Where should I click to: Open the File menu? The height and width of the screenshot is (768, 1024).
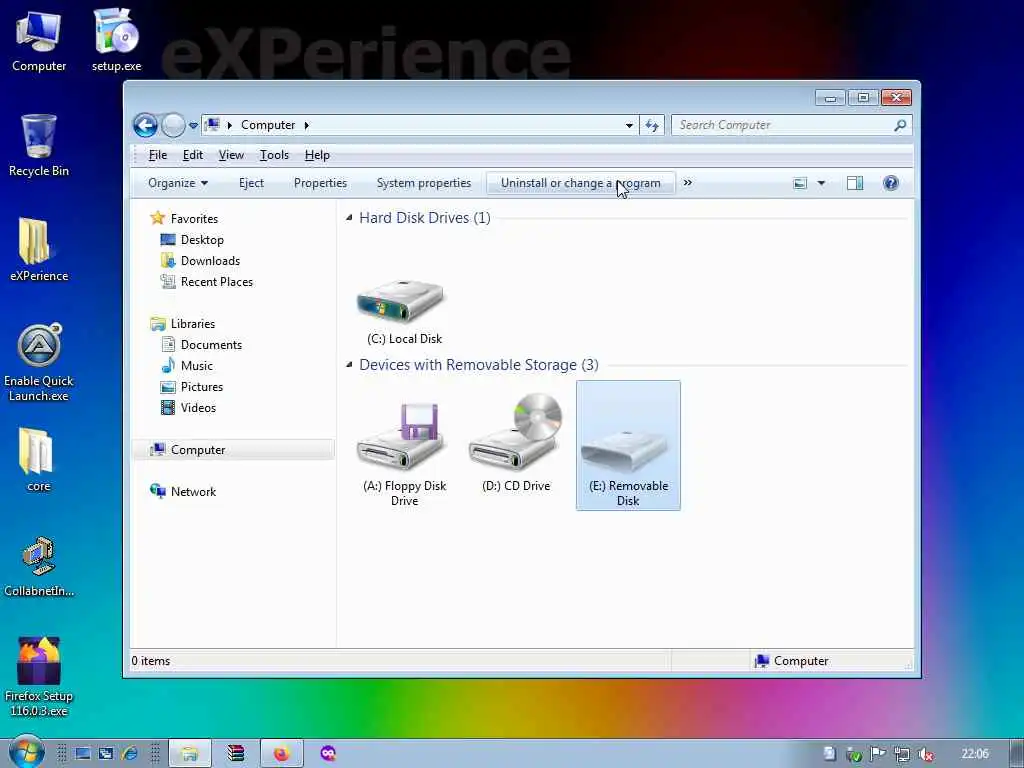point(157,155)
